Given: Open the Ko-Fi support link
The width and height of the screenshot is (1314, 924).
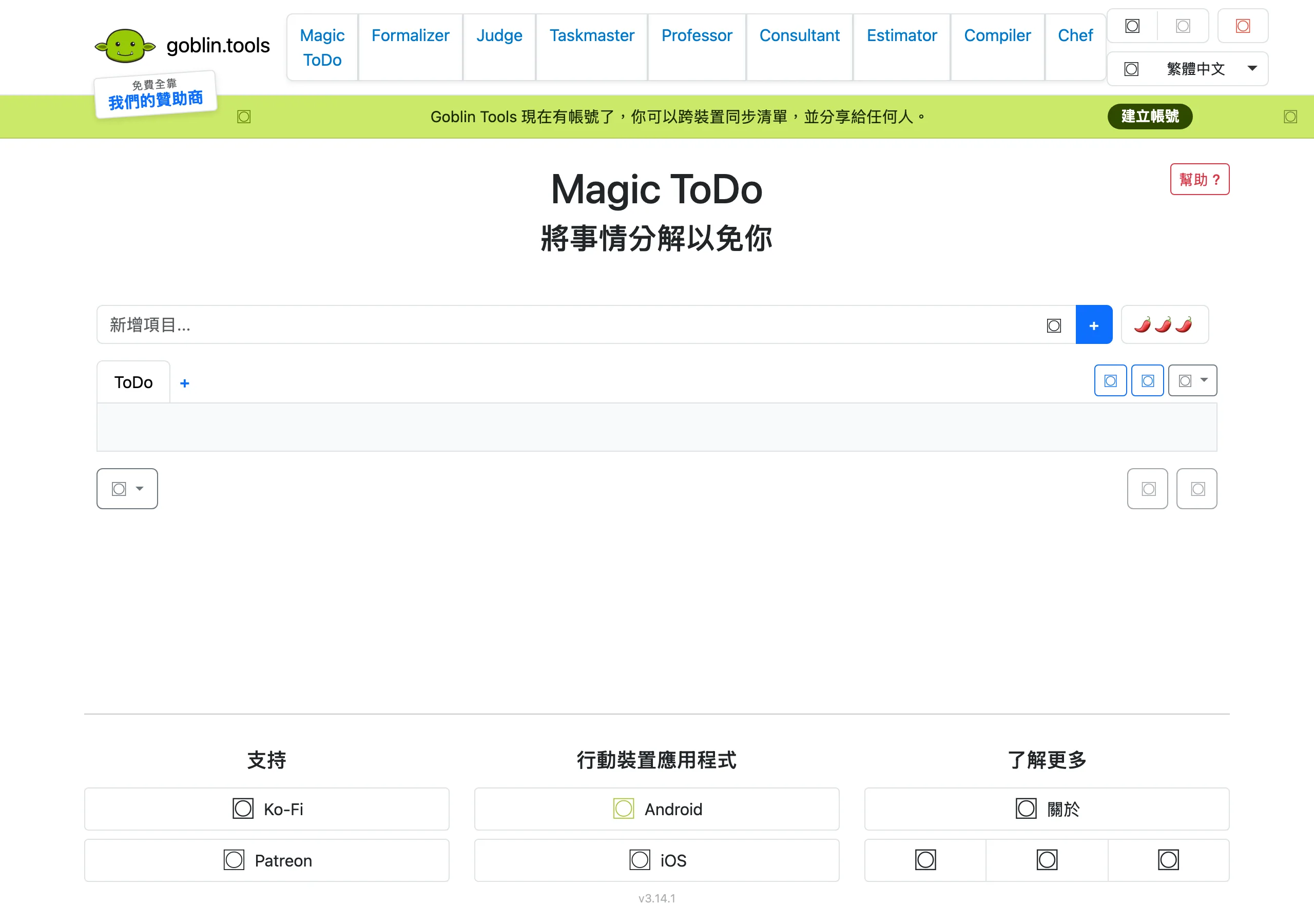Looking at the screenshot, I should tap(267, 808).
